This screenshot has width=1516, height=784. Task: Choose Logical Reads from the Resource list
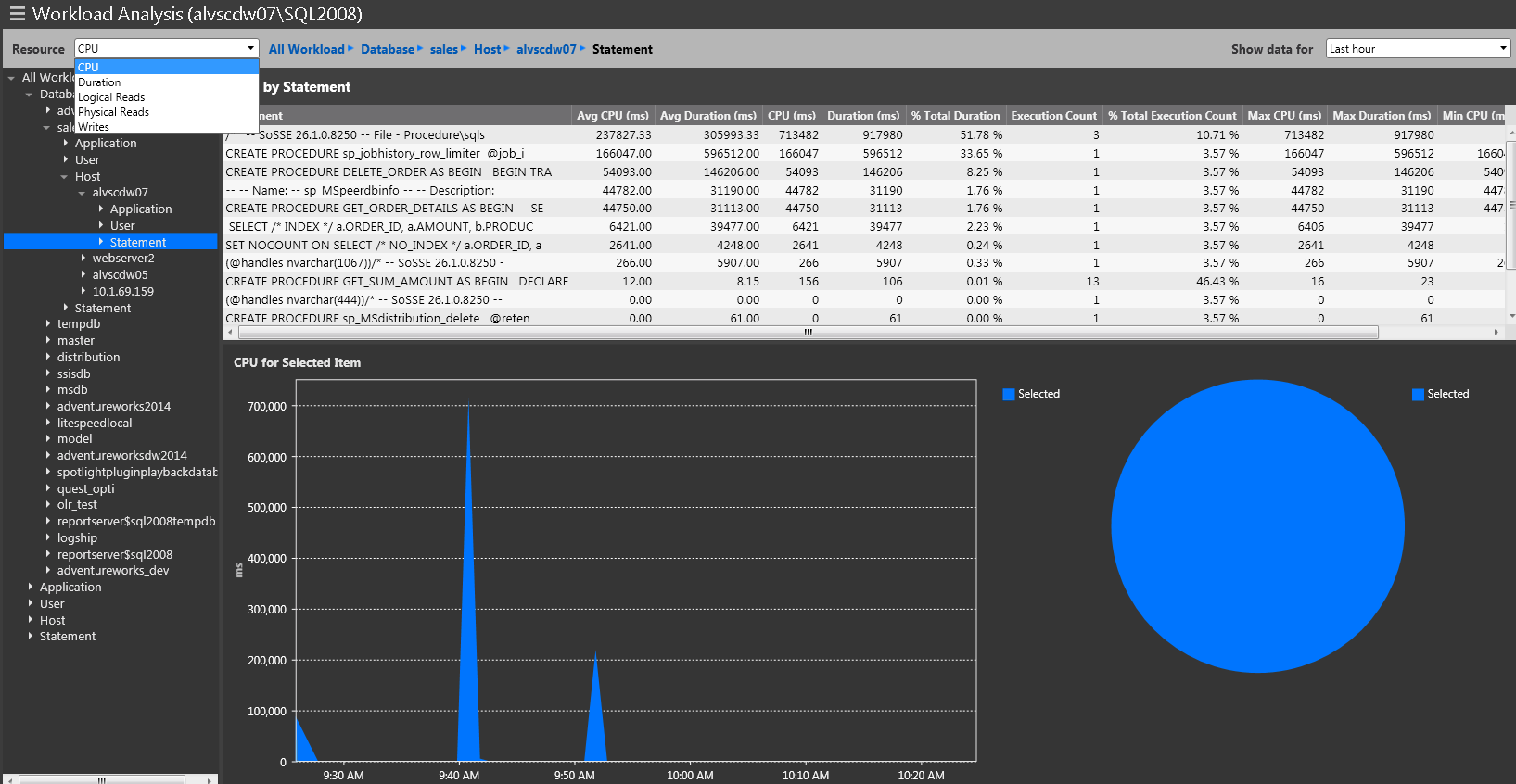[111, 97]
